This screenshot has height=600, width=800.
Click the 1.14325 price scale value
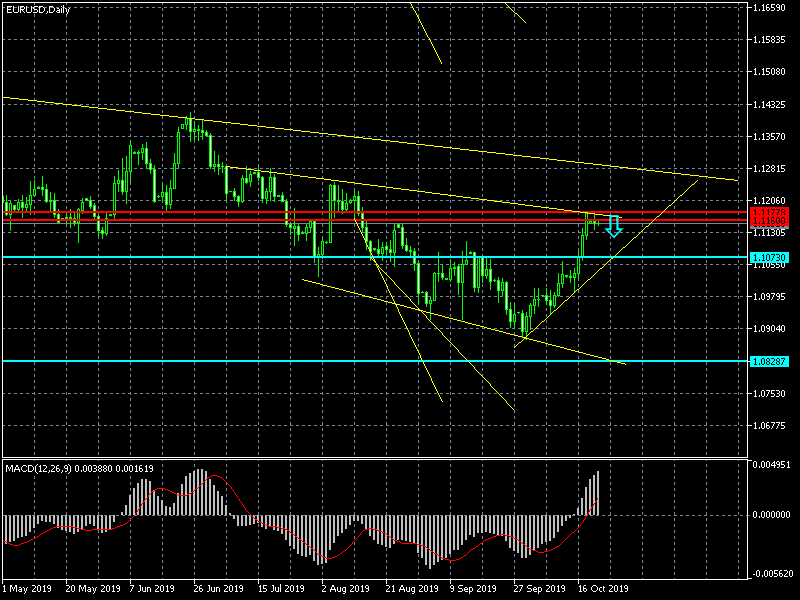[x=770, y=104]
